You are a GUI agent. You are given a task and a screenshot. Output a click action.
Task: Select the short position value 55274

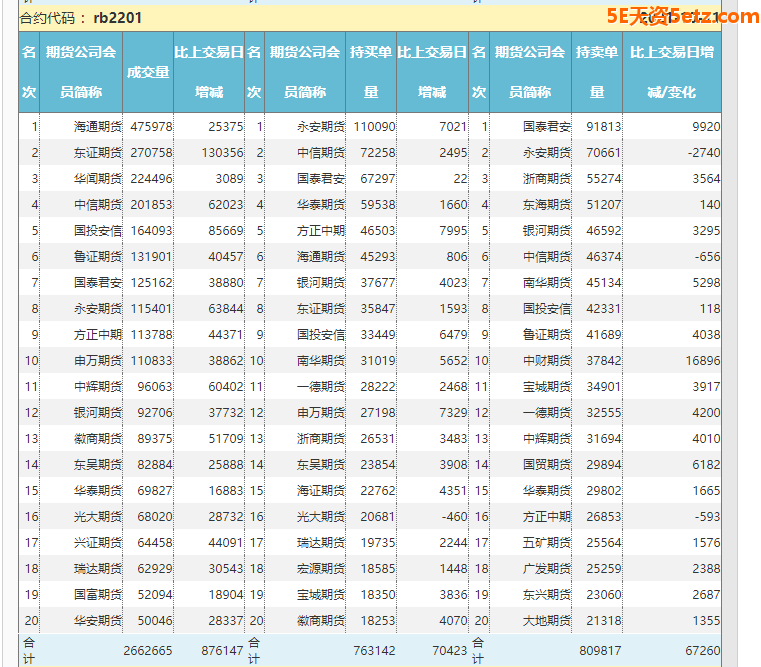point(604,179)
